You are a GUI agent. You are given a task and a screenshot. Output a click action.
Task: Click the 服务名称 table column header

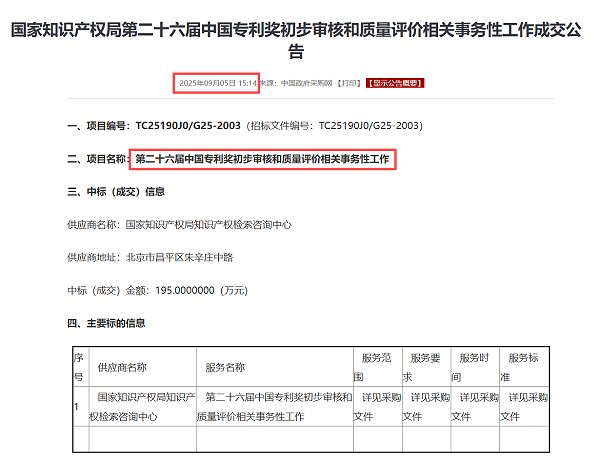(x=225, y=367)
